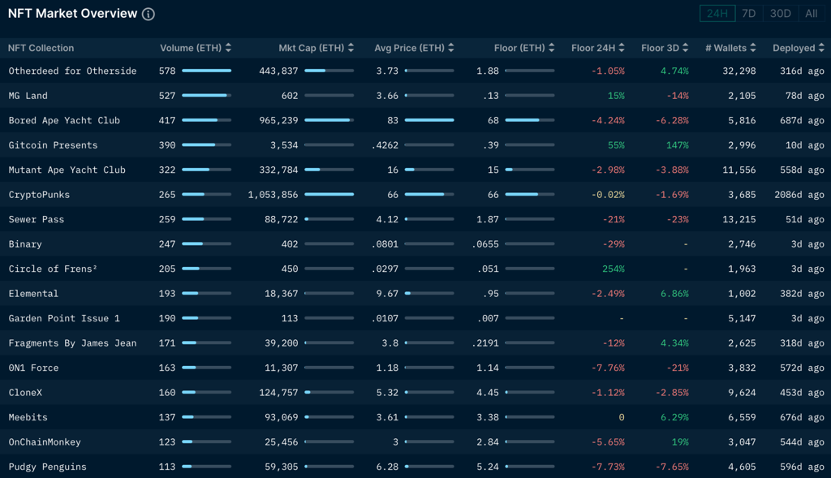Switch to the 7D time range
832x478 pixels.
[748, 14]
